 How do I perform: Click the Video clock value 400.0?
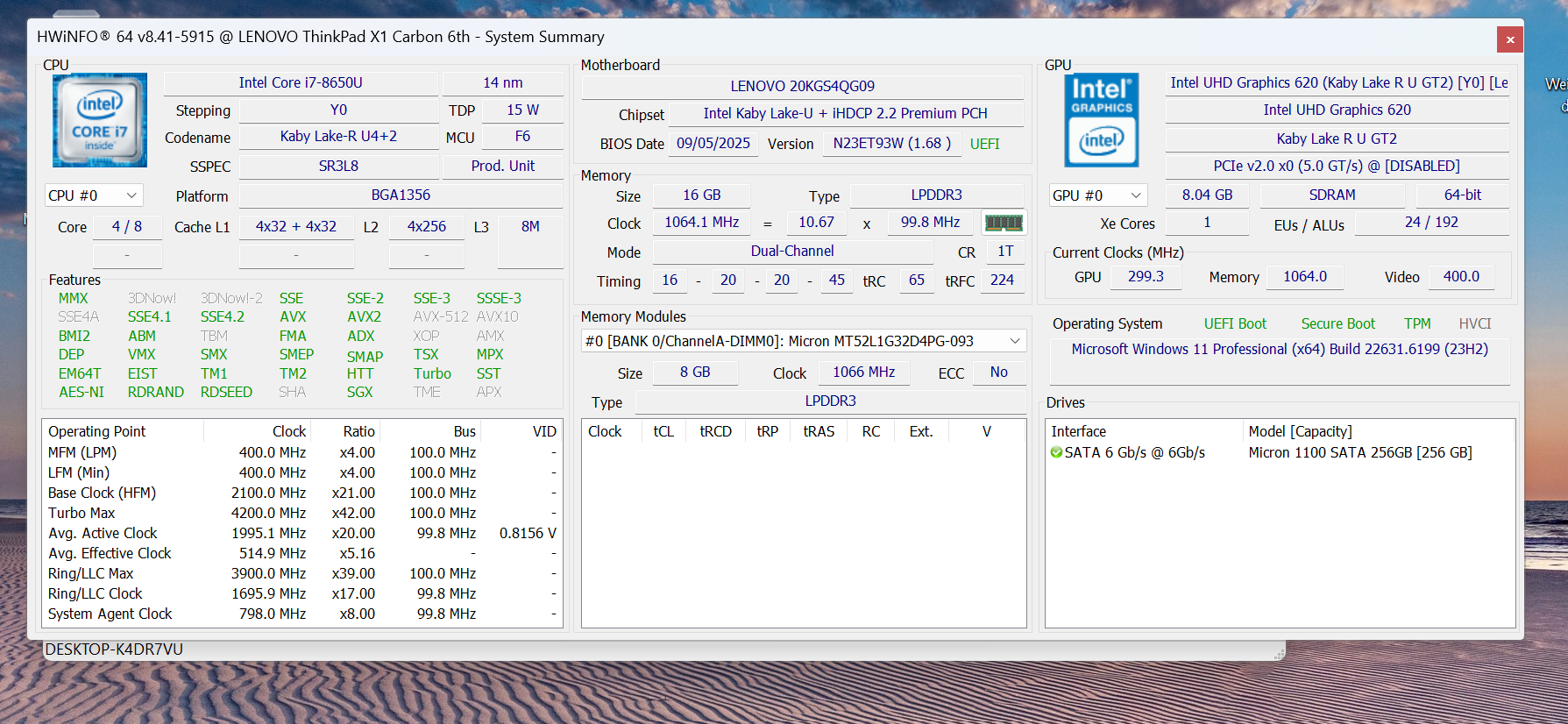click(1461, 277)
